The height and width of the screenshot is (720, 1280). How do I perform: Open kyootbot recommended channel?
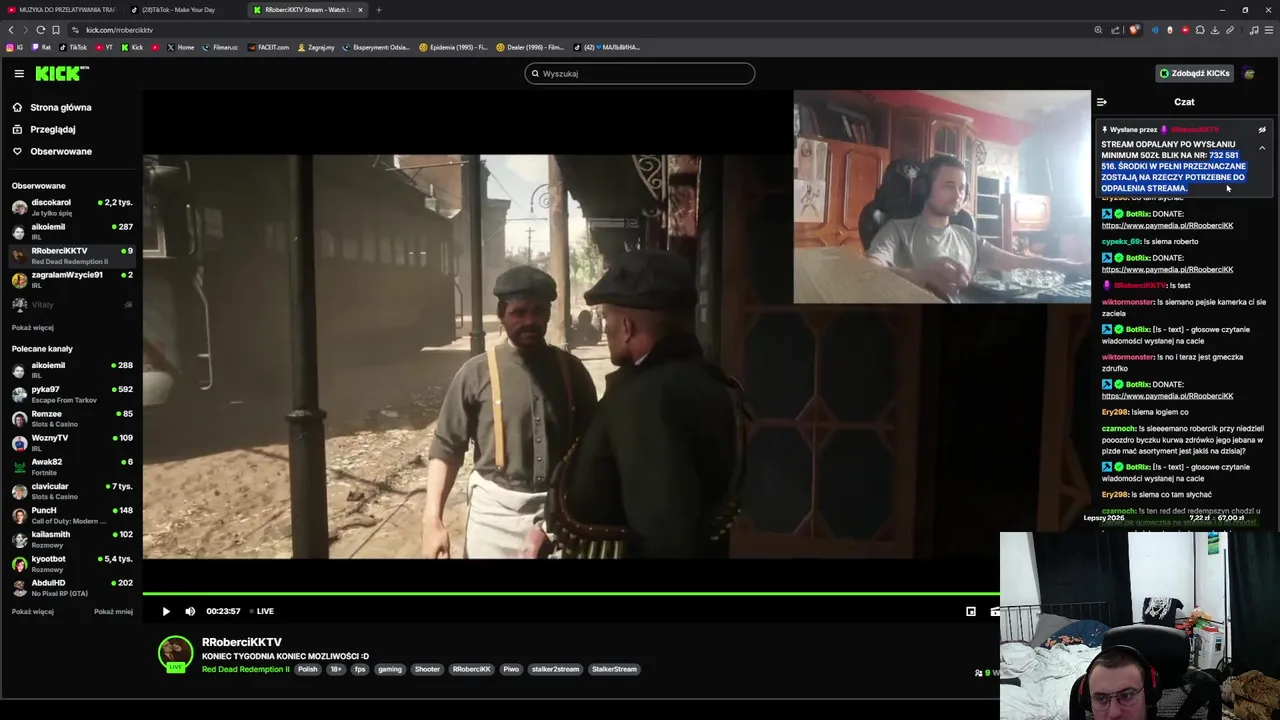click(72, 563)
